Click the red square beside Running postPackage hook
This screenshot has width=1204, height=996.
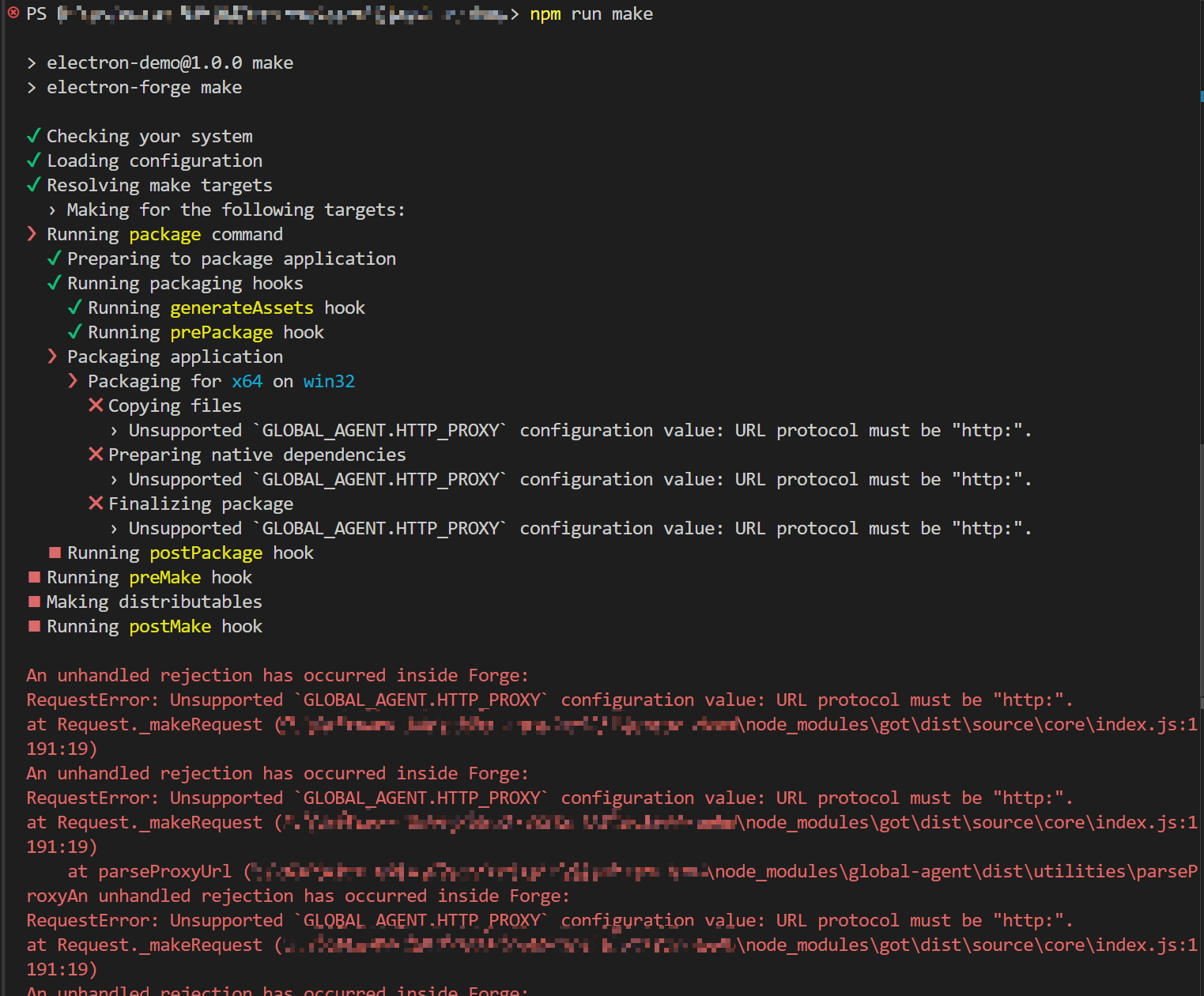tap(55, 553)
